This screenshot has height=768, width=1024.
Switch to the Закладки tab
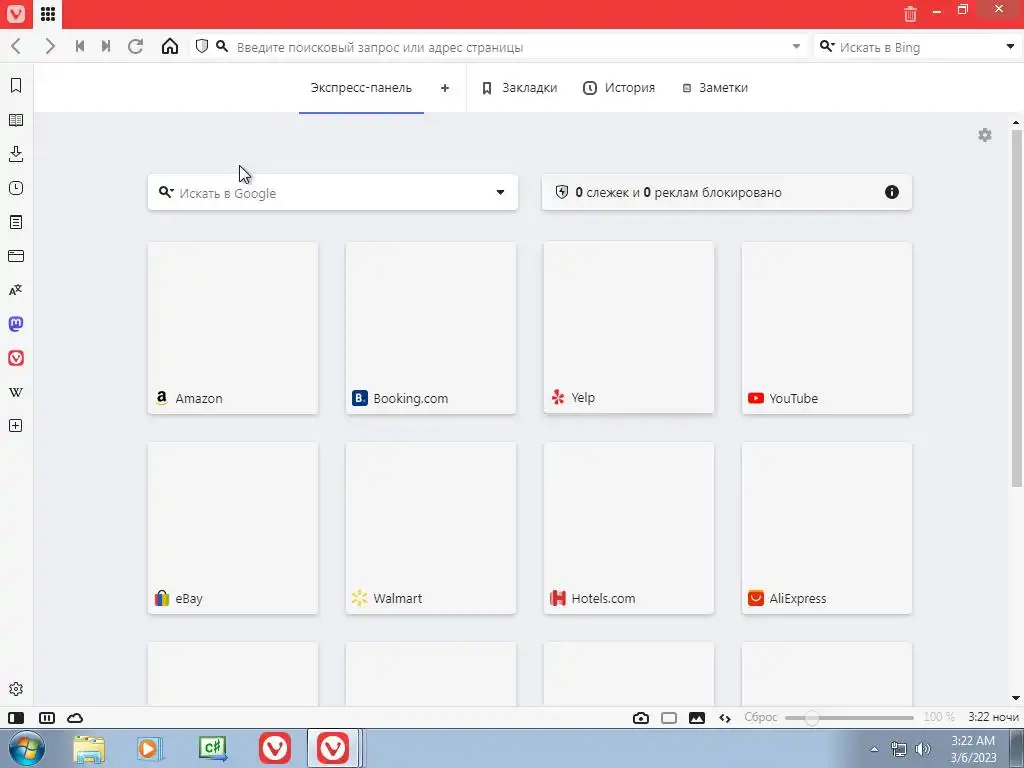519,88
